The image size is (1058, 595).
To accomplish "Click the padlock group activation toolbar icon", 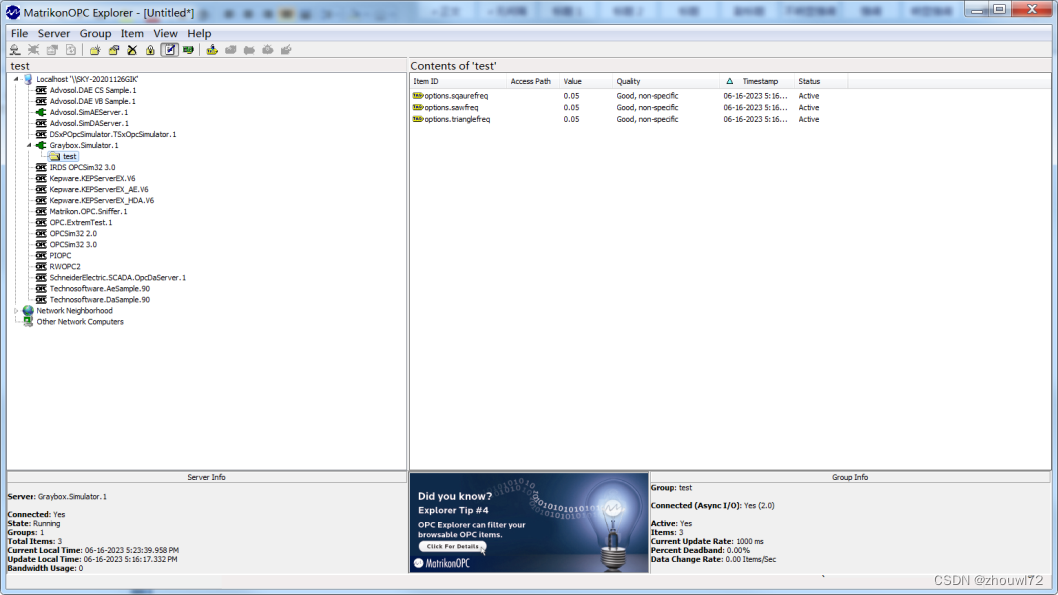I will coord(148,50).
